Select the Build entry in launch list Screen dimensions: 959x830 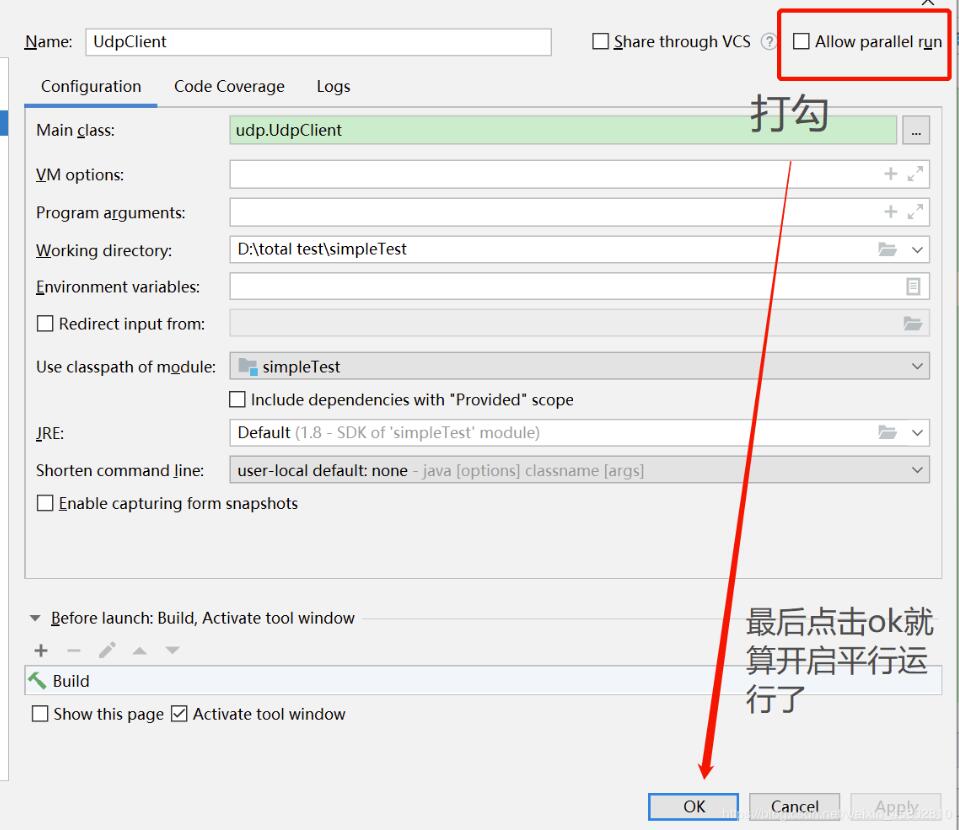[x=483, y=680]
